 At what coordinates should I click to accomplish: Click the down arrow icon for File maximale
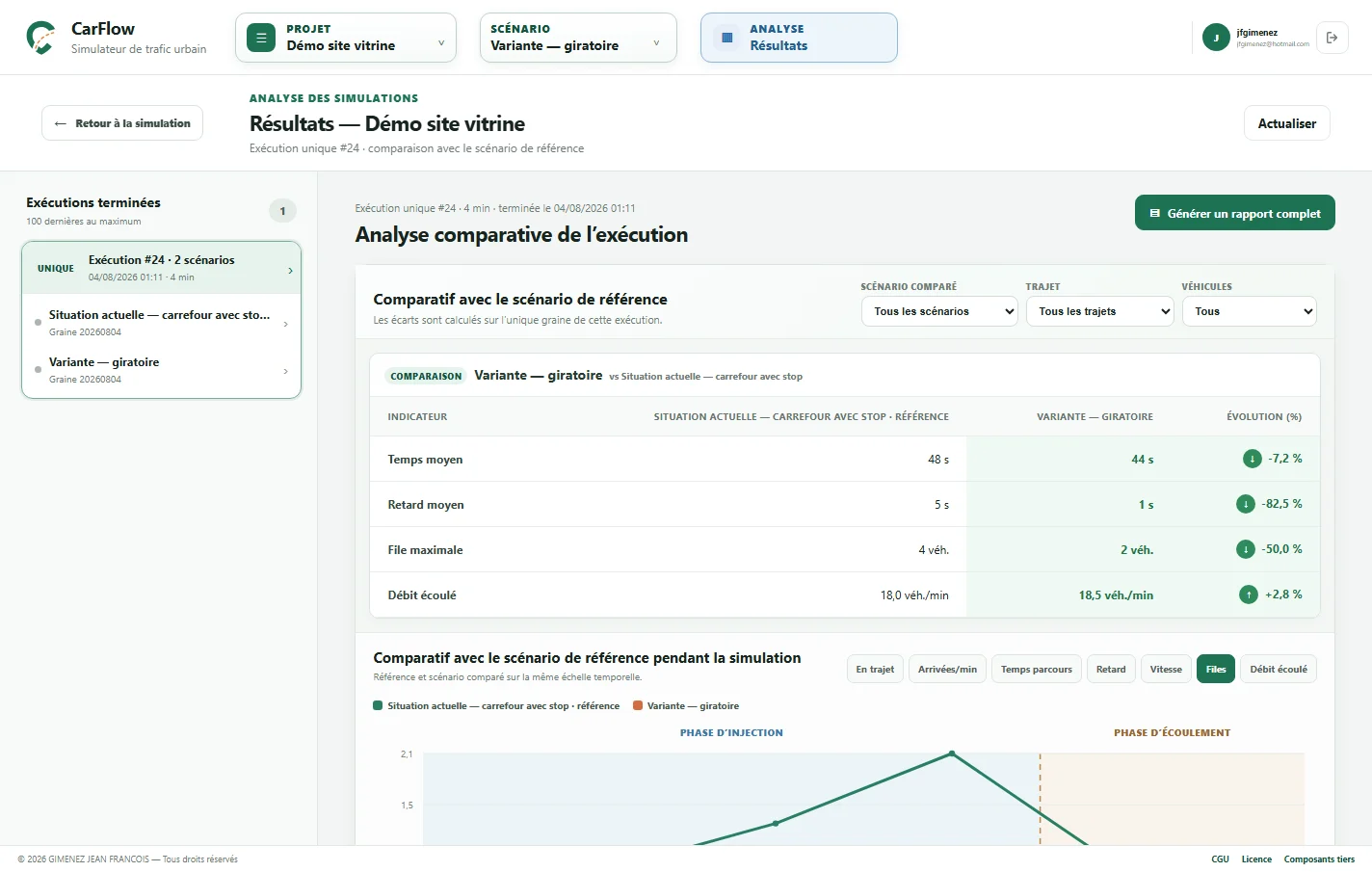[1246, 549]
